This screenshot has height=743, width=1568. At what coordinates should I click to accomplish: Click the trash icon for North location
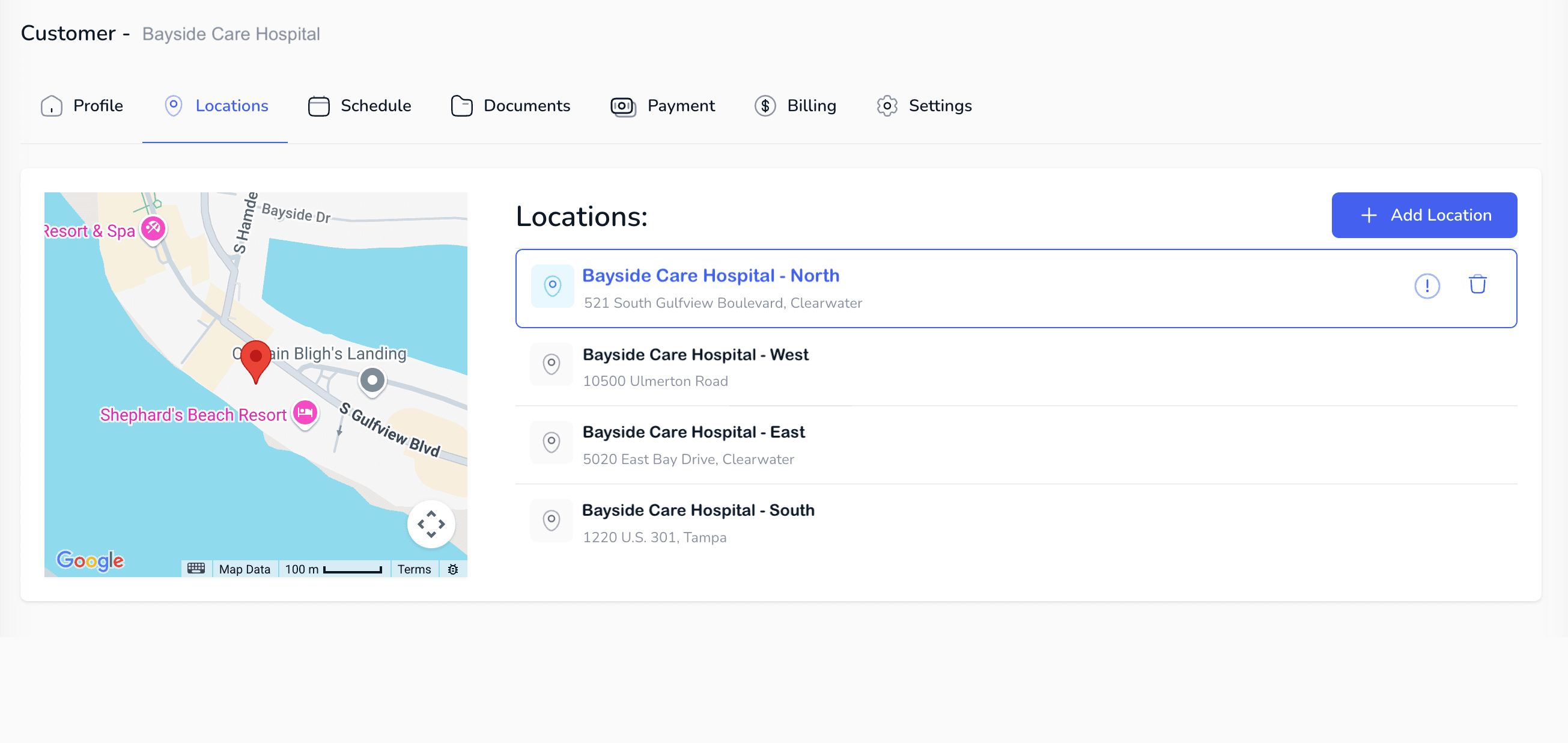[x=1477, y=285]
